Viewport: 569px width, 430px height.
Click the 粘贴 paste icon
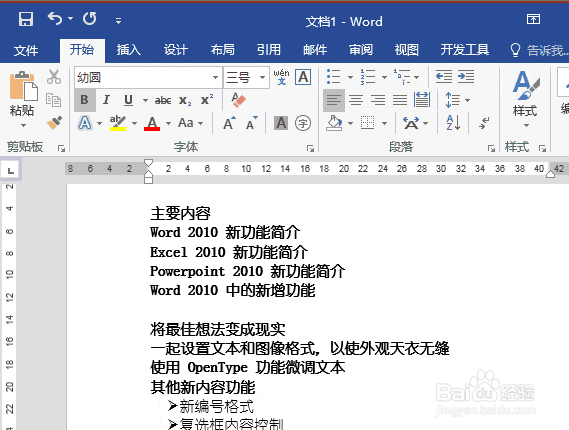point(23,86)
